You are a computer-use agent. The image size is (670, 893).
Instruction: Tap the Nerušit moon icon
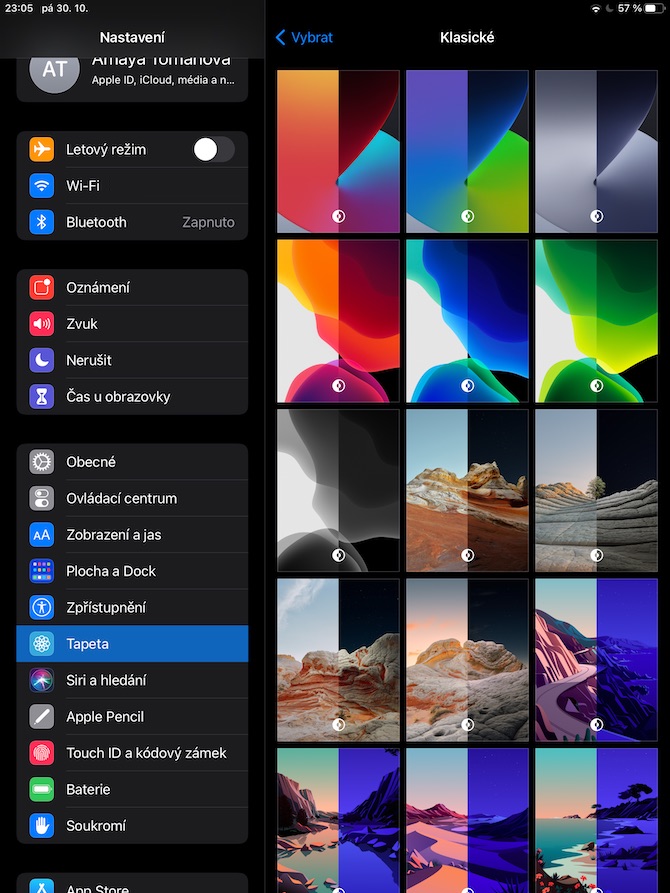point(42,360)
